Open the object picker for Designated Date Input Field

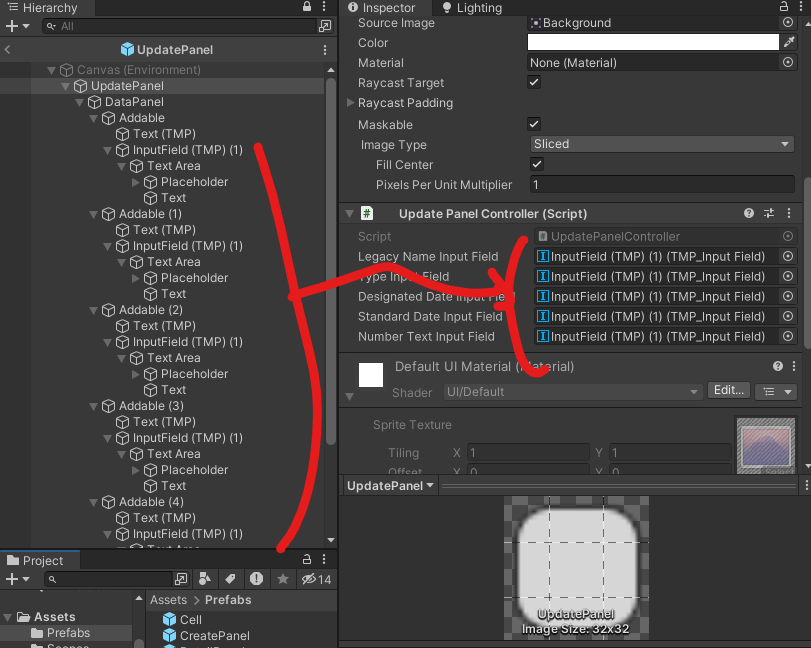point(788,296)
